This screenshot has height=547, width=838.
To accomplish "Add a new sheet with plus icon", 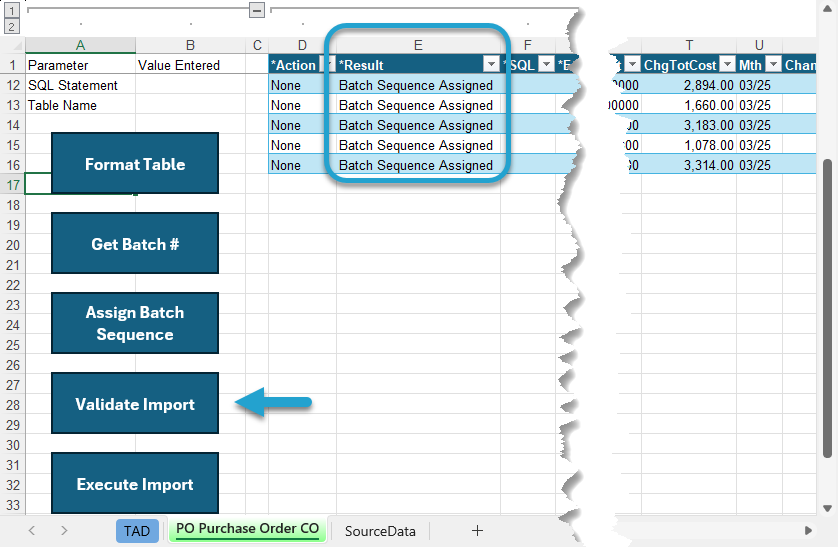I will [477, 530].
